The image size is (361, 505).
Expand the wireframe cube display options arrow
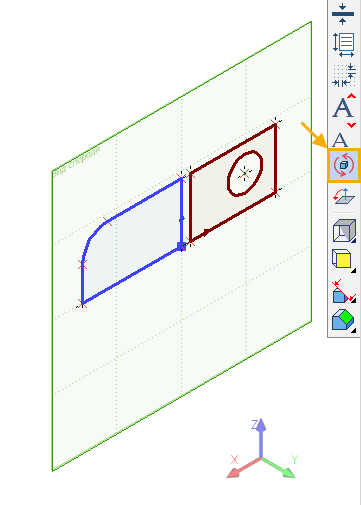click(x=353, y=240)
